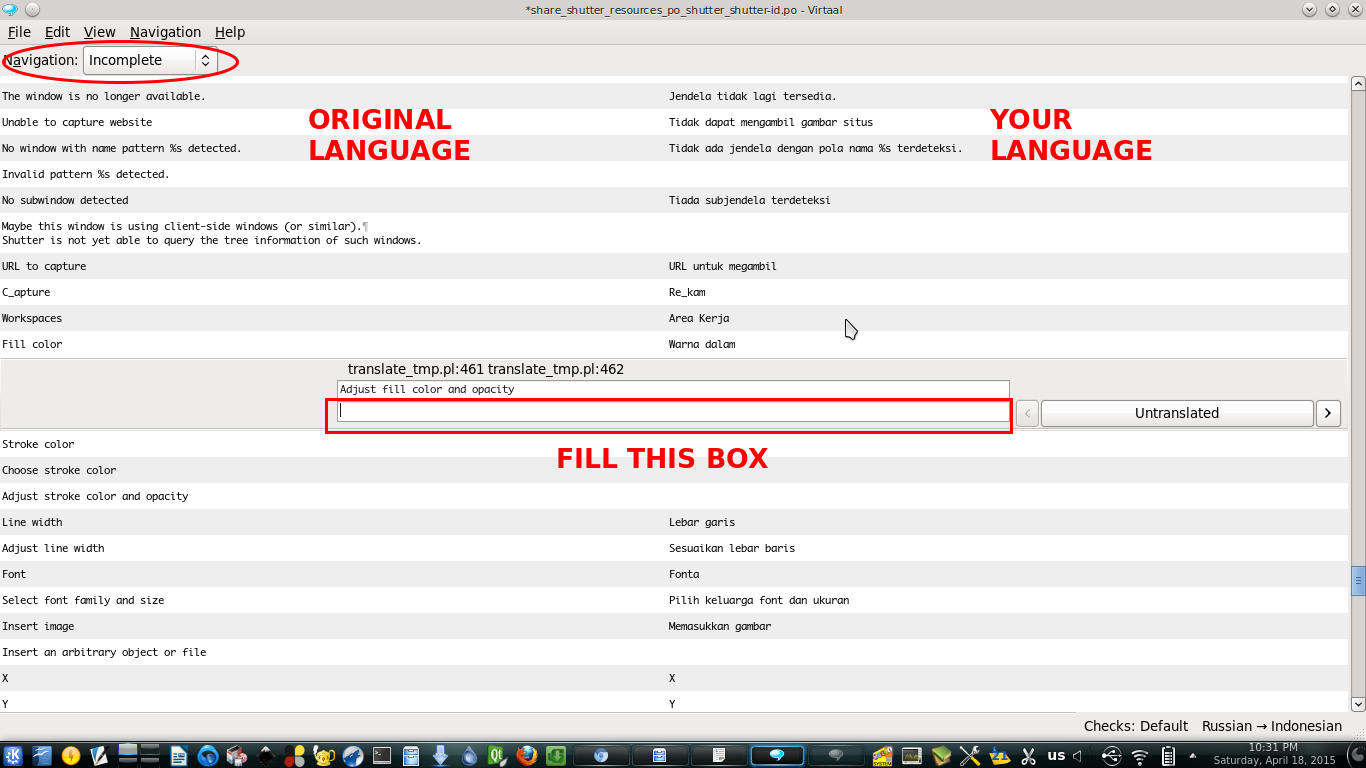Select row 'Unable to capture website'
This screenshot has width=1366, height=768.
674,122
